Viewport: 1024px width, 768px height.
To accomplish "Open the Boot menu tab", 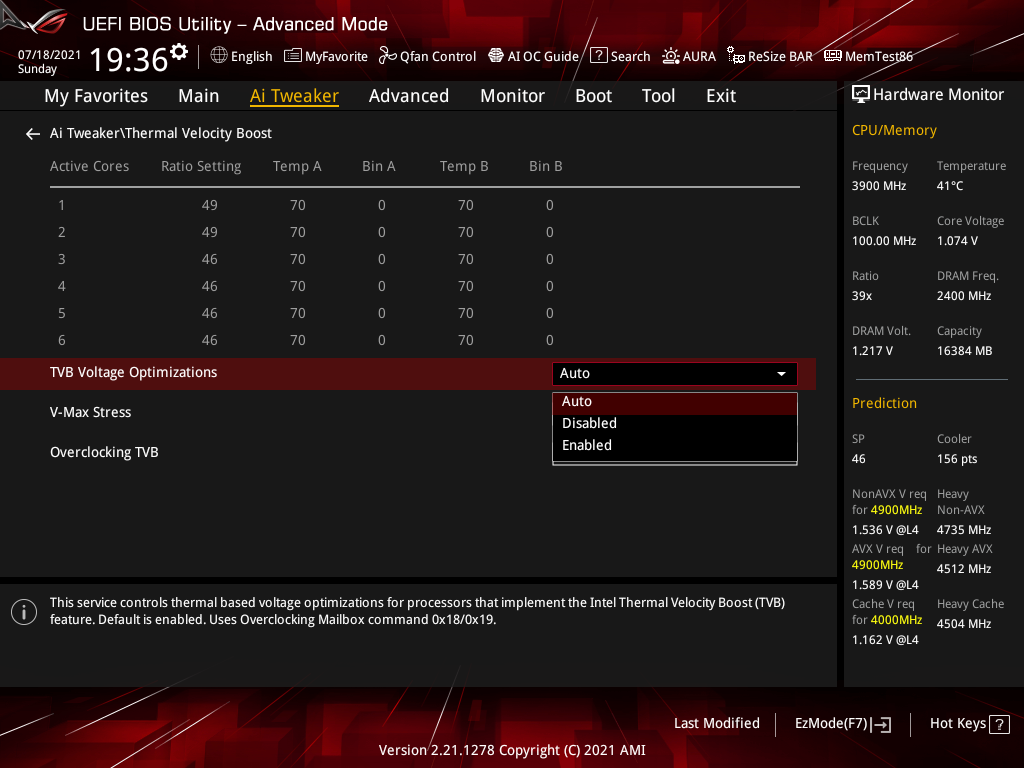I will tap(593, 95).
